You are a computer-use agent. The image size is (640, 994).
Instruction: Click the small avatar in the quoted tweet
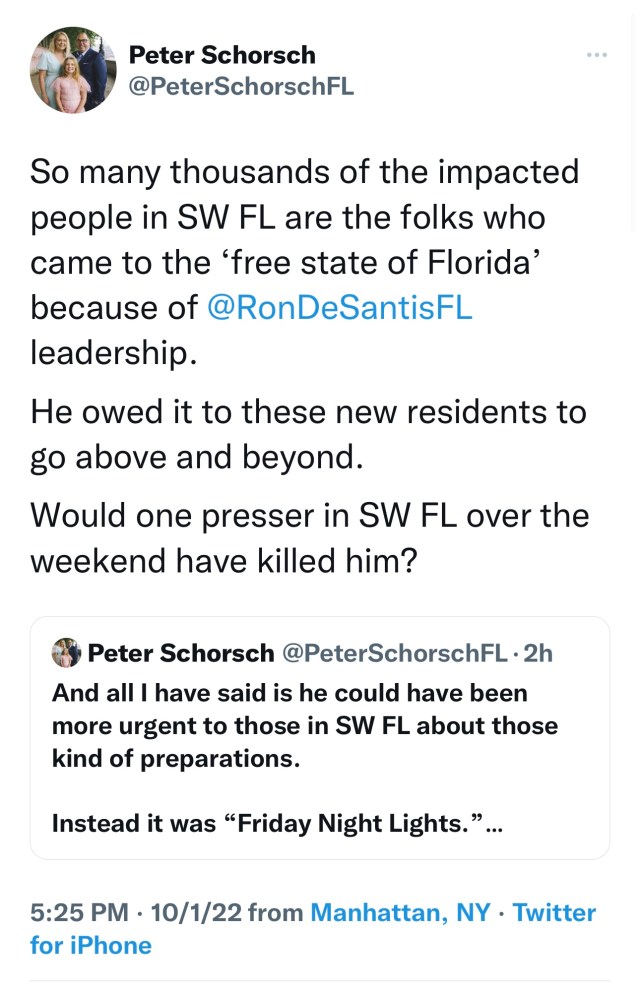(66, 653)
